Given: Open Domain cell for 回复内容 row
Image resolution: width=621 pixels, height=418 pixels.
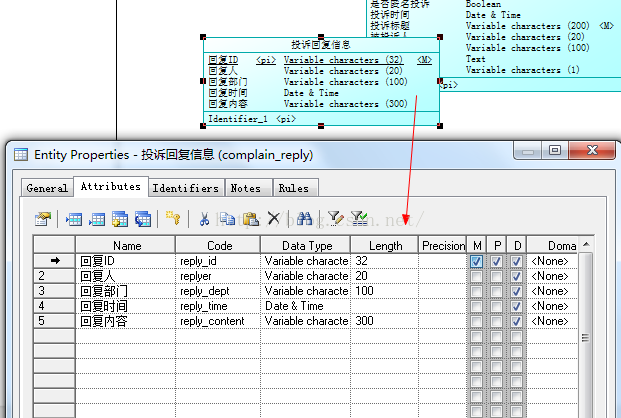Looking at the screenshot, I should click(552, 321).
